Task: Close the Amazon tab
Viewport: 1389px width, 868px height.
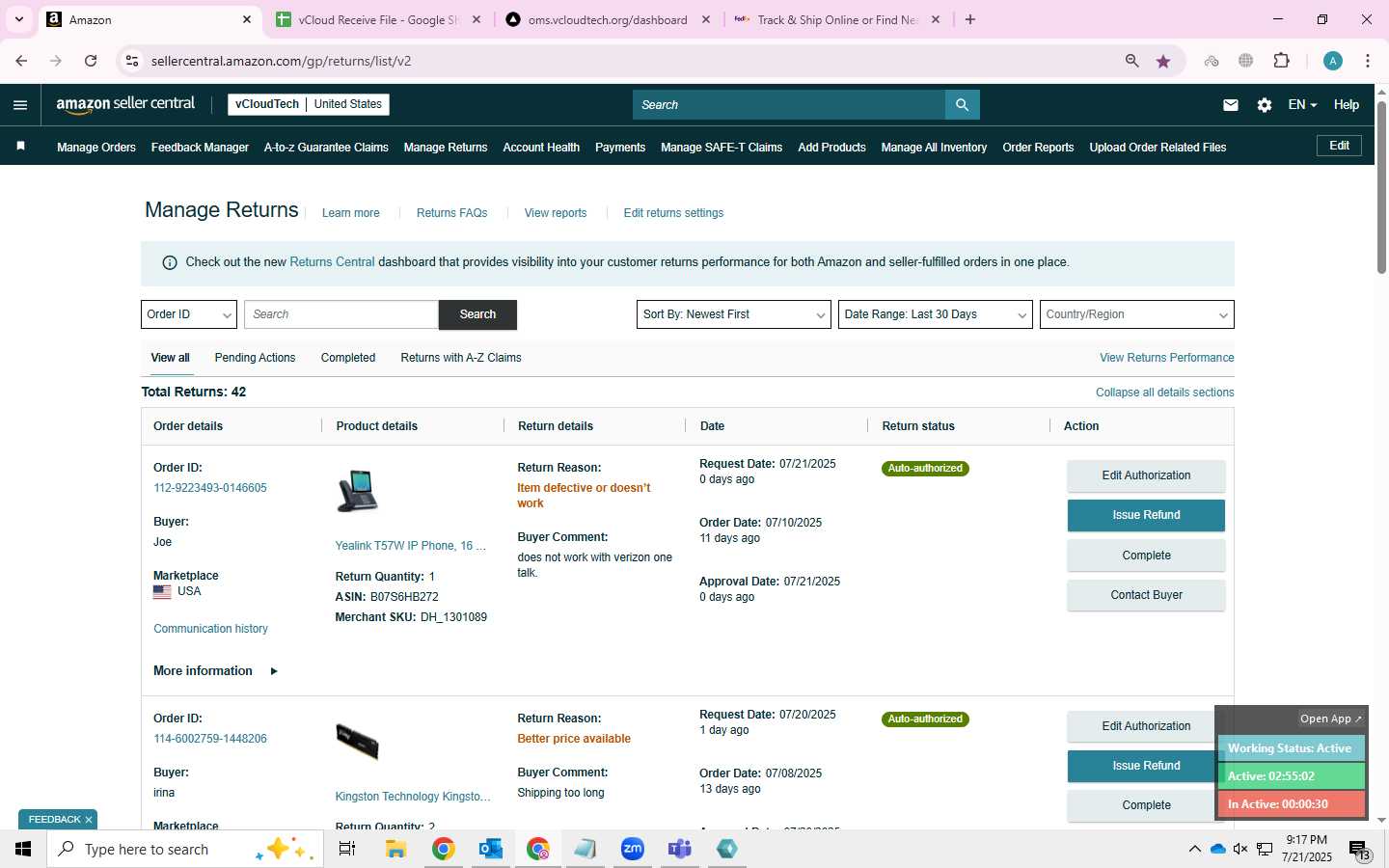Action: coord(247,19)
